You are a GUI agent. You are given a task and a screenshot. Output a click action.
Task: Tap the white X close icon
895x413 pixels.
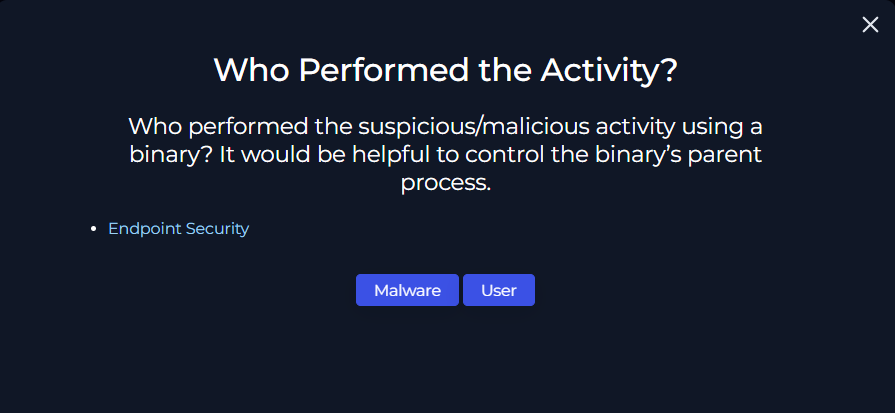(870, 25)
